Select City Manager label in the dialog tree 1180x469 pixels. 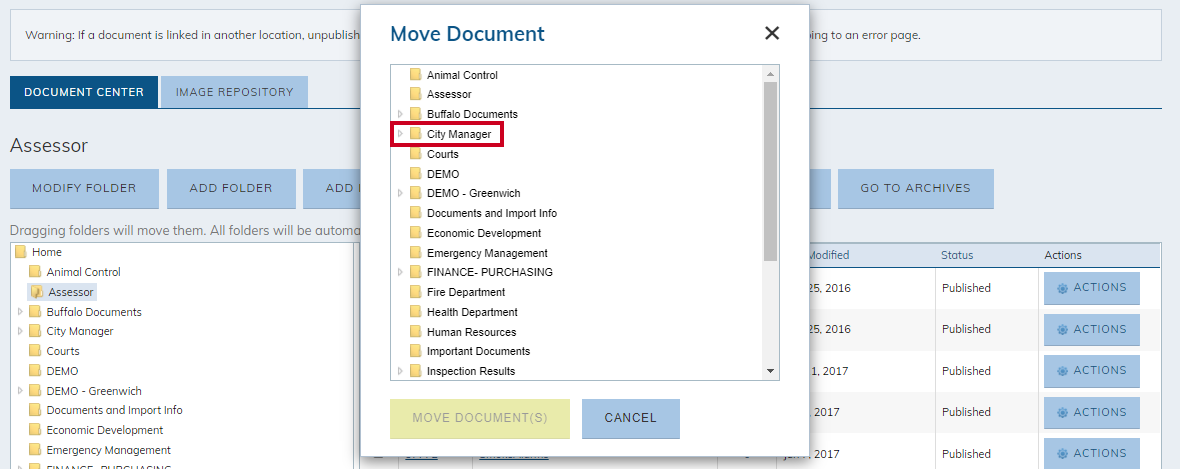[x=458, y=134]
